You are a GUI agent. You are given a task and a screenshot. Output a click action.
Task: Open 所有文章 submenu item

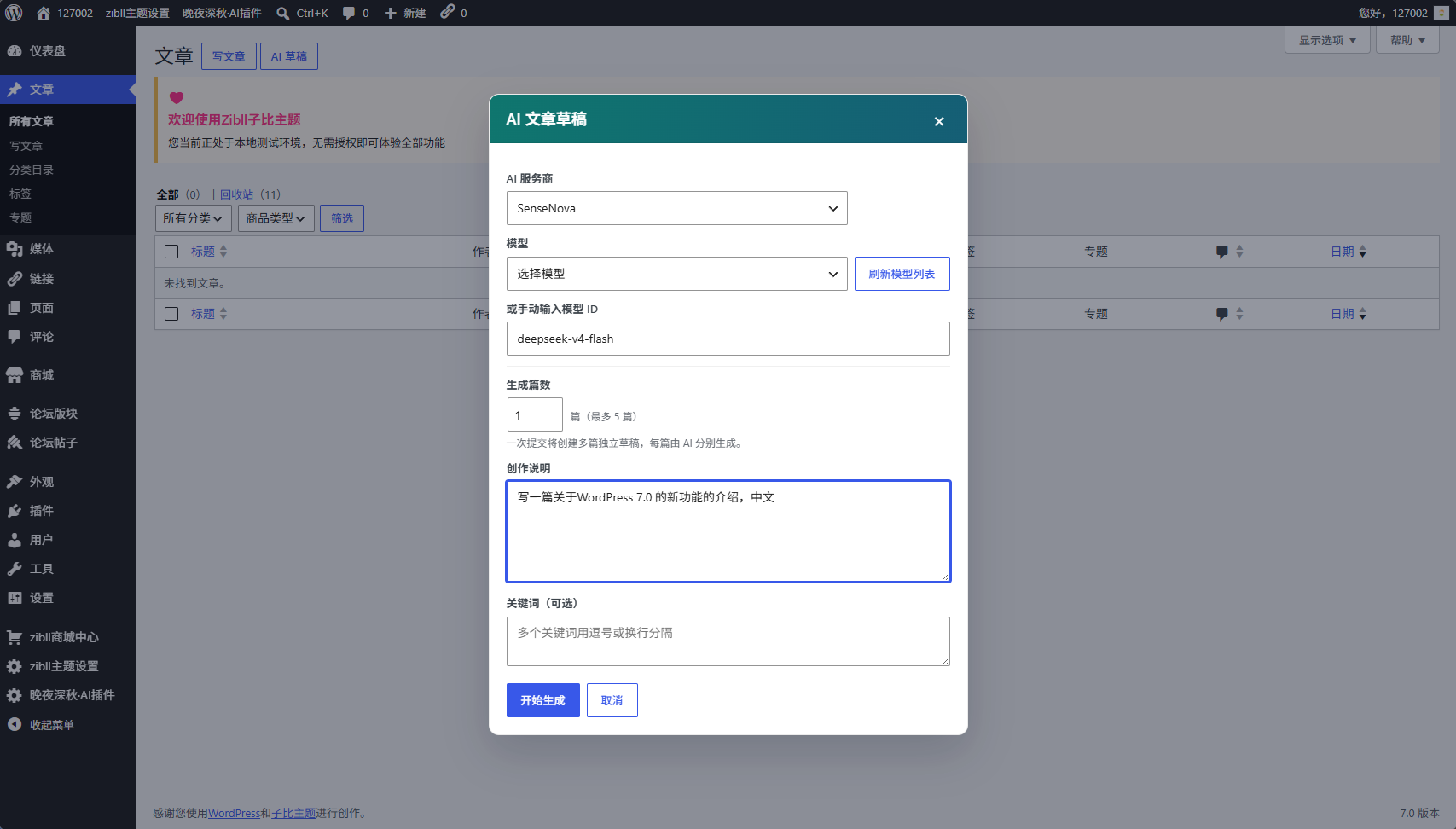click(32, 121)
